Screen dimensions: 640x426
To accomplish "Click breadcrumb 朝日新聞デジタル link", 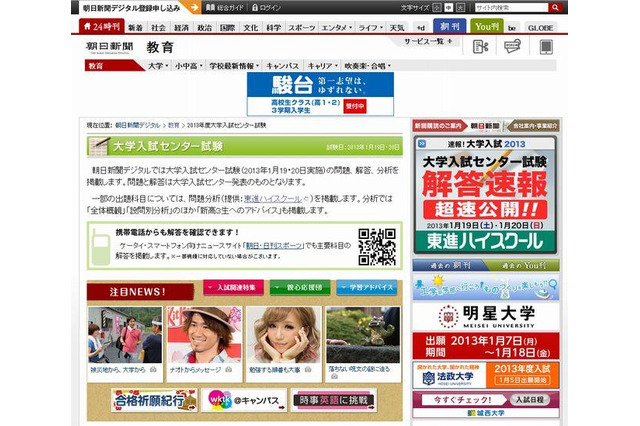I will coord(138,125).
